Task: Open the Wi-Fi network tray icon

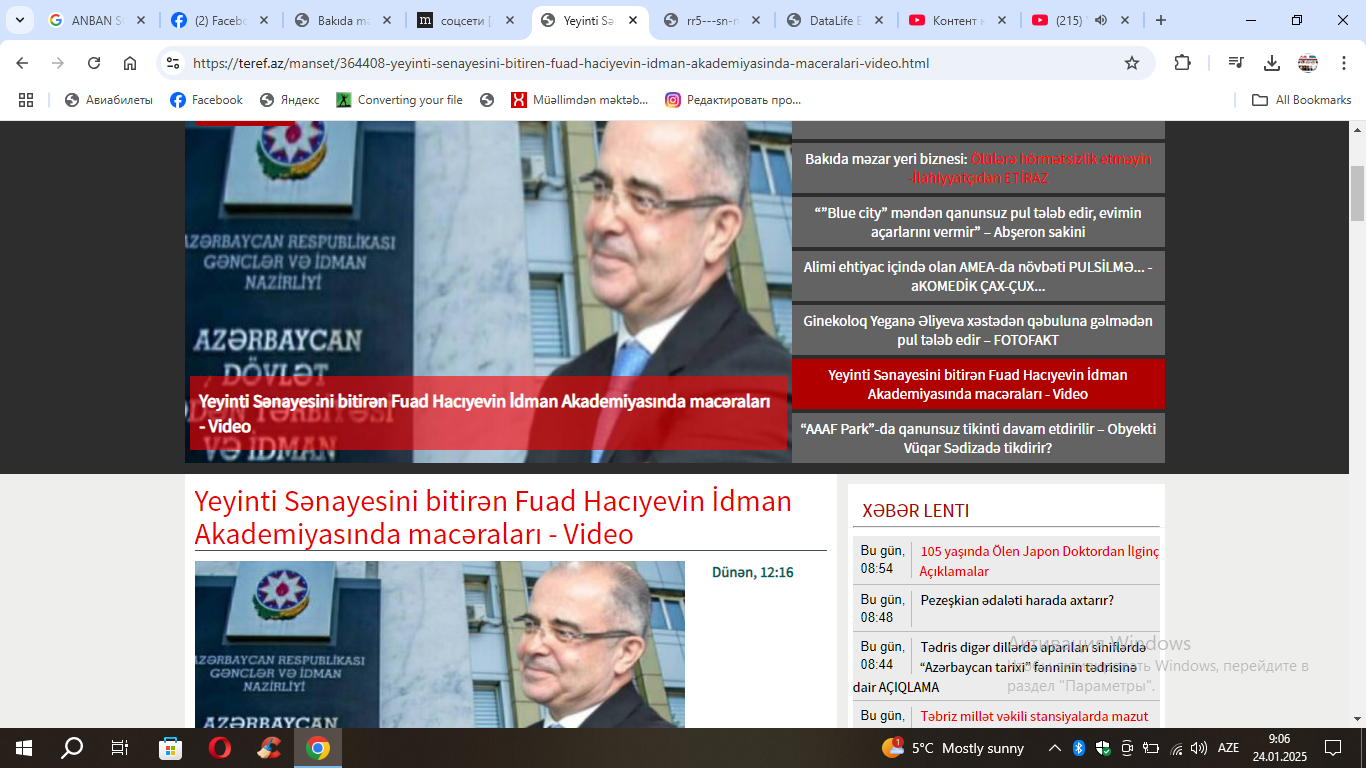Action: (1176, 748)
